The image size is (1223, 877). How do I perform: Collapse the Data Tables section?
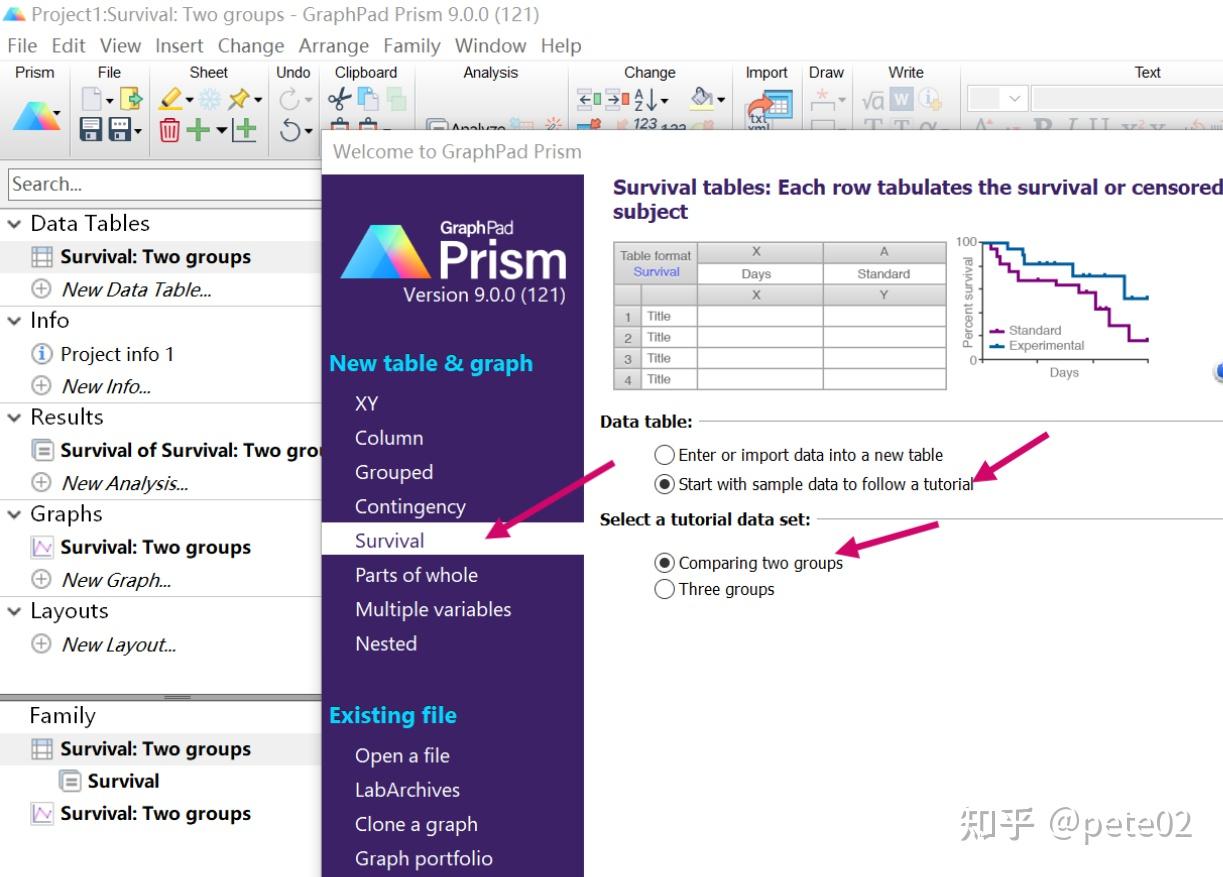click(x=14, y=224)
